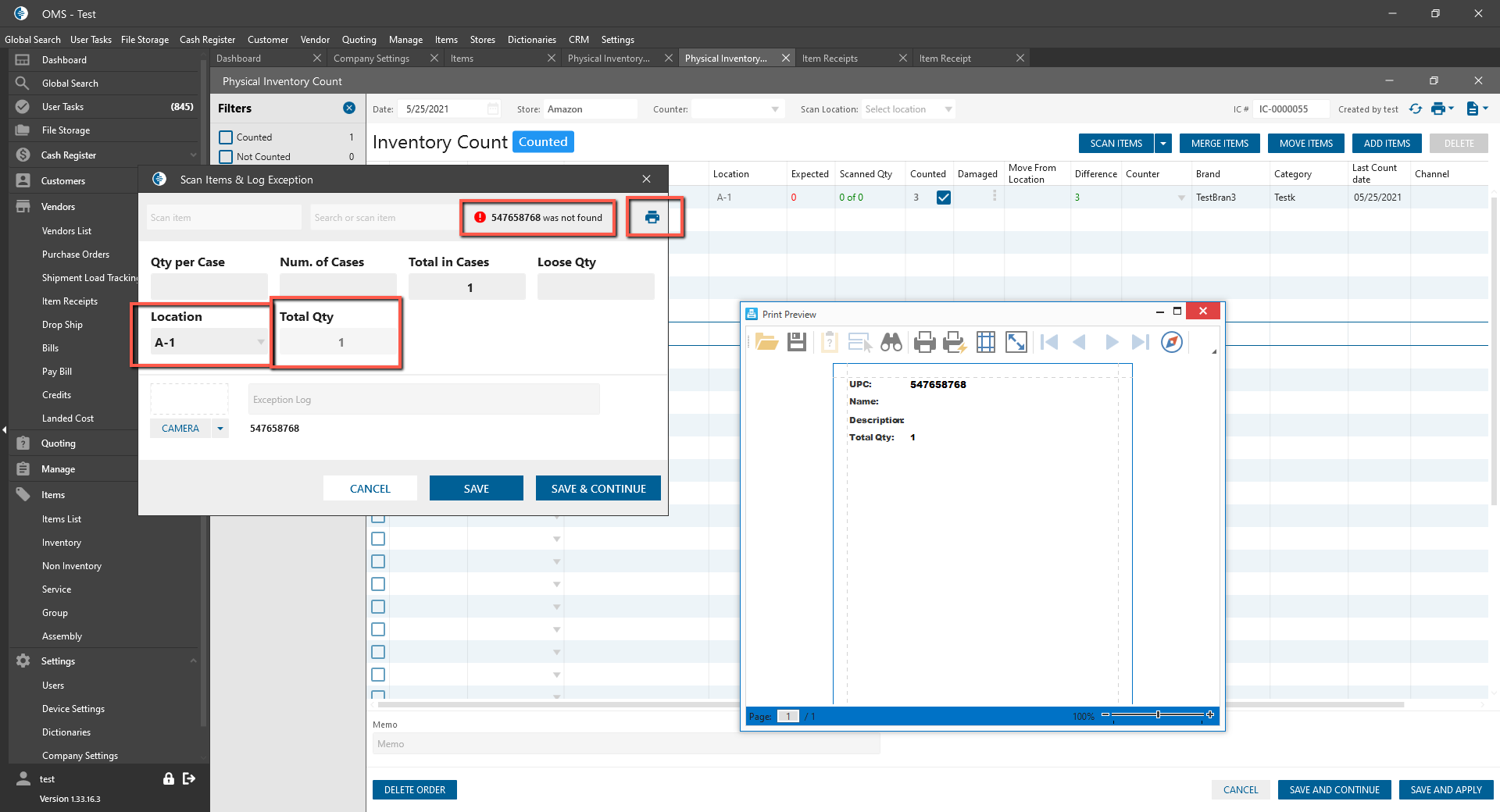Collapse the Settings sidebar section
Screen dimensions: 1500x812
(x=193, y=661)
